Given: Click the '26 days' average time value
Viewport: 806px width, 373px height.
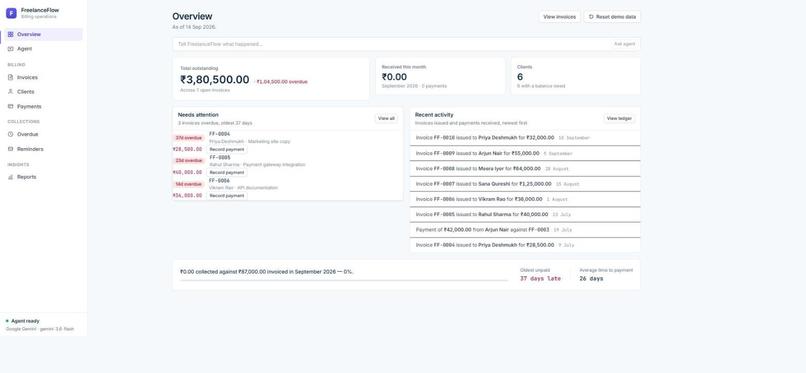Looking at the screenshot, I should pyautogui.click(x=591, y=278).
